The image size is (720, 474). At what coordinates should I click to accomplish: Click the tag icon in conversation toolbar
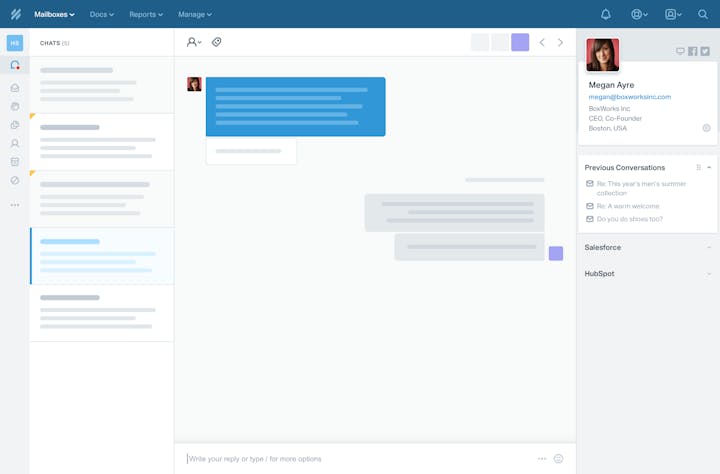pos(217,42)
